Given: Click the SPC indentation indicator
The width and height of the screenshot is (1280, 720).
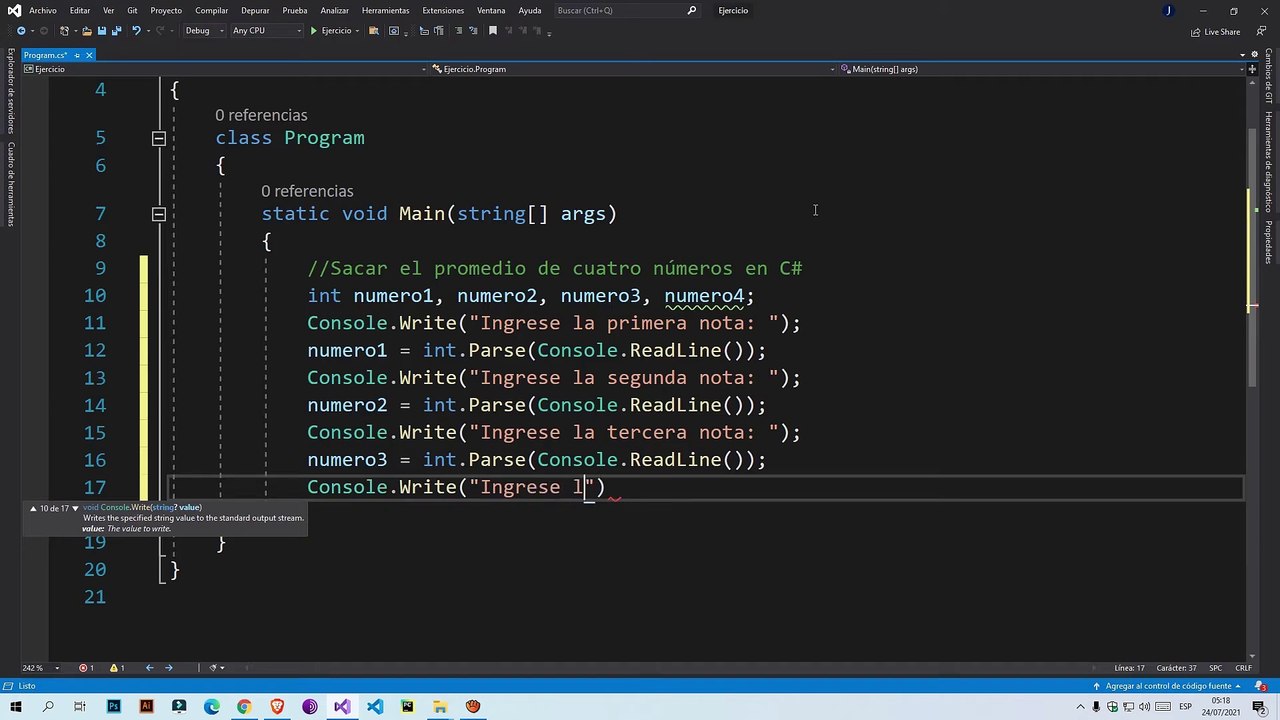Looking at the screenshot, I should [x=1215, y=668].
